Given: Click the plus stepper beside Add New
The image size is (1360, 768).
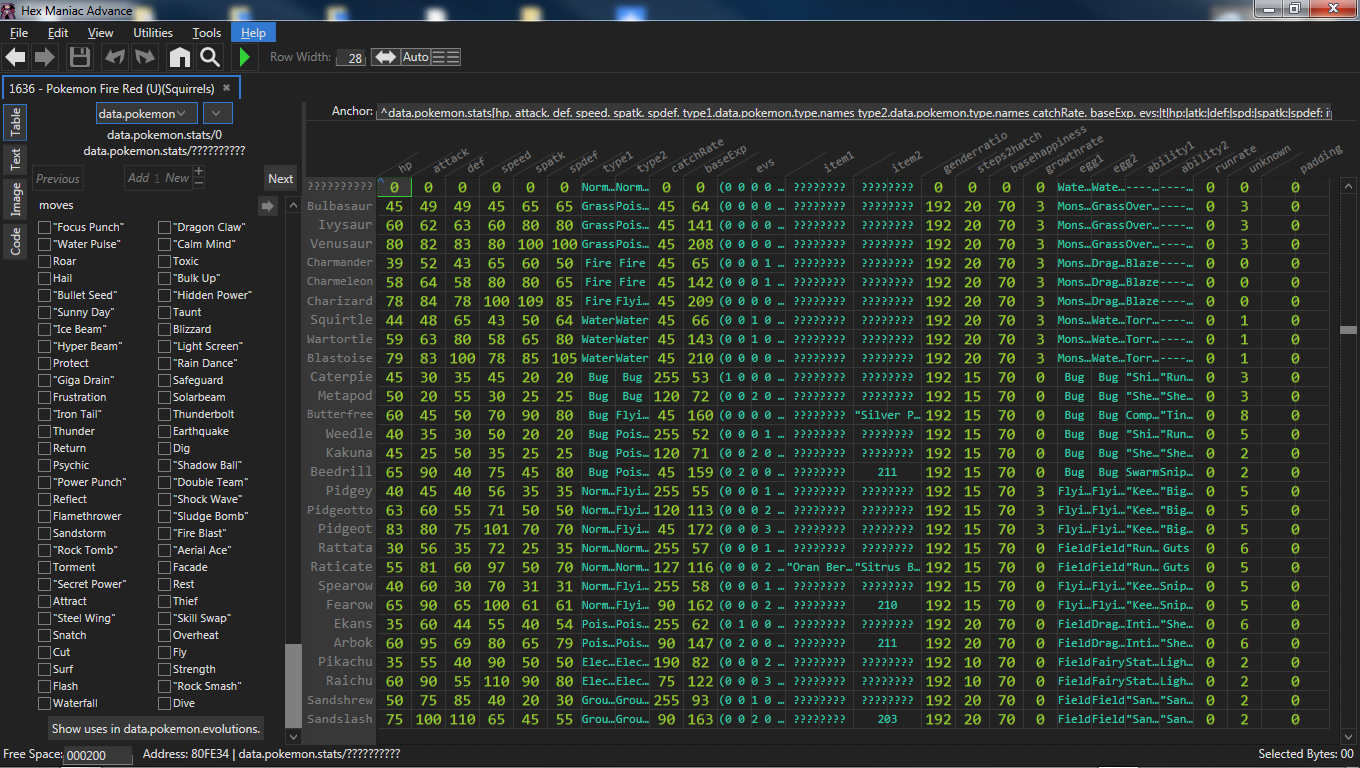Looking at the screenshot, I should click(199, 172).
